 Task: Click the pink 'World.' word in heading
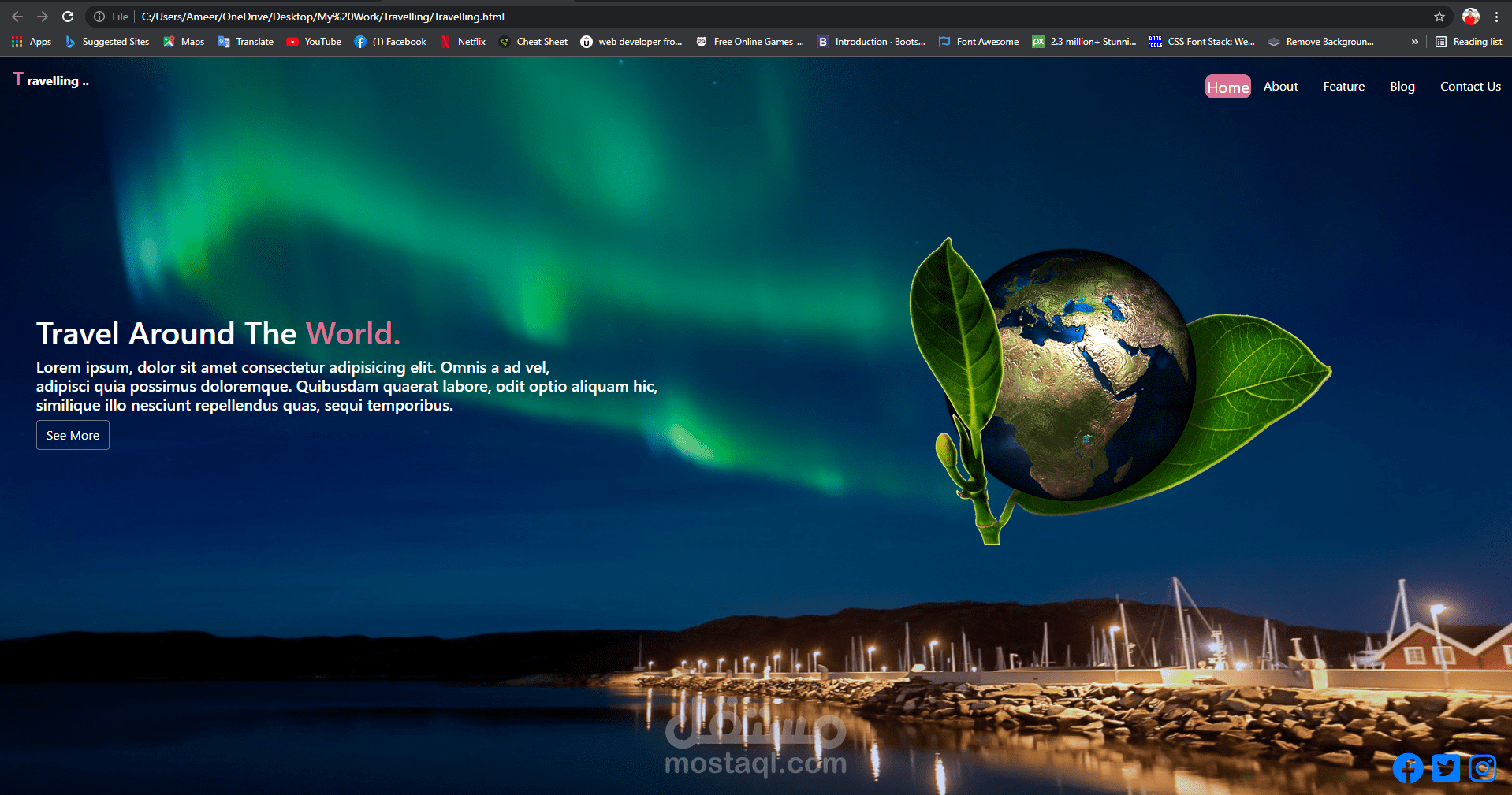tap(353, 333)
